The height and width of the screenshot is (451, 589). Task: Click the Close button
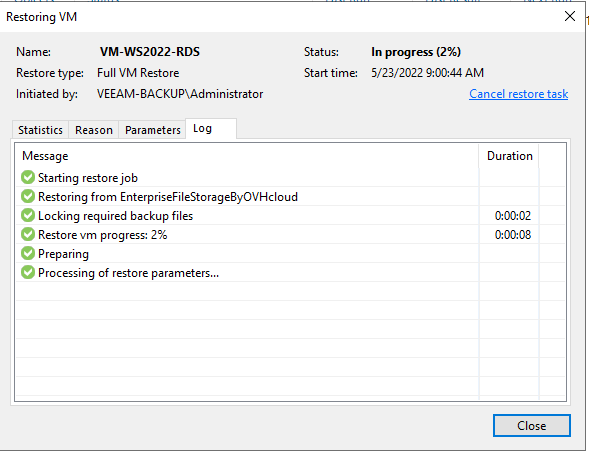coord(532,425)
